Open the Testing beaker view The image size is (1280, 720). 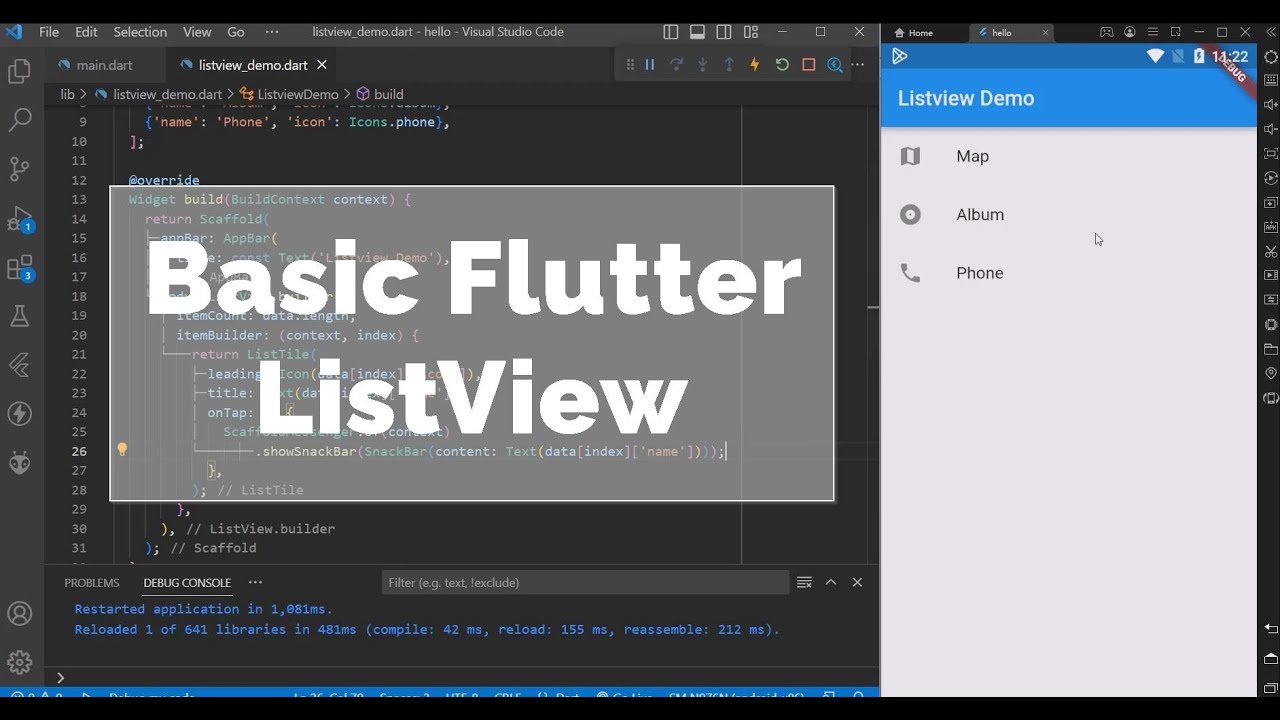[19, 316]
